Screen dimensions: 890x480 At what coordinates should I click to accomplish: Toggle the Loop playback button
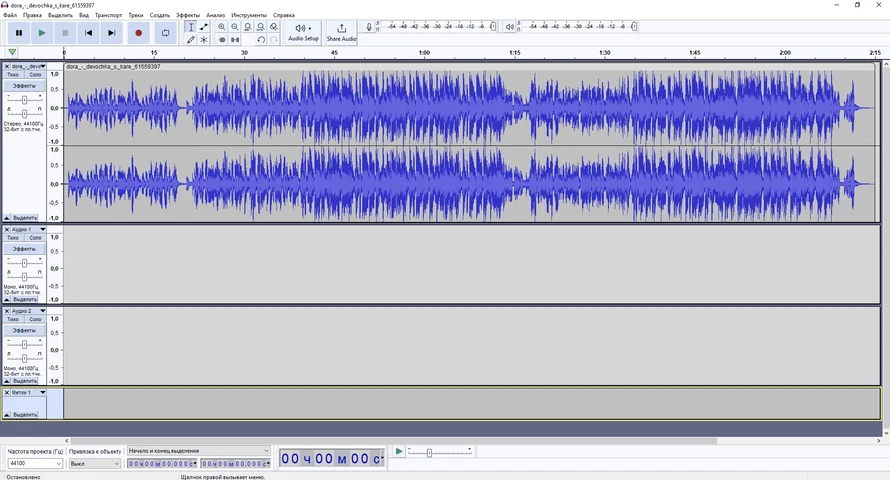pos(165,33)
